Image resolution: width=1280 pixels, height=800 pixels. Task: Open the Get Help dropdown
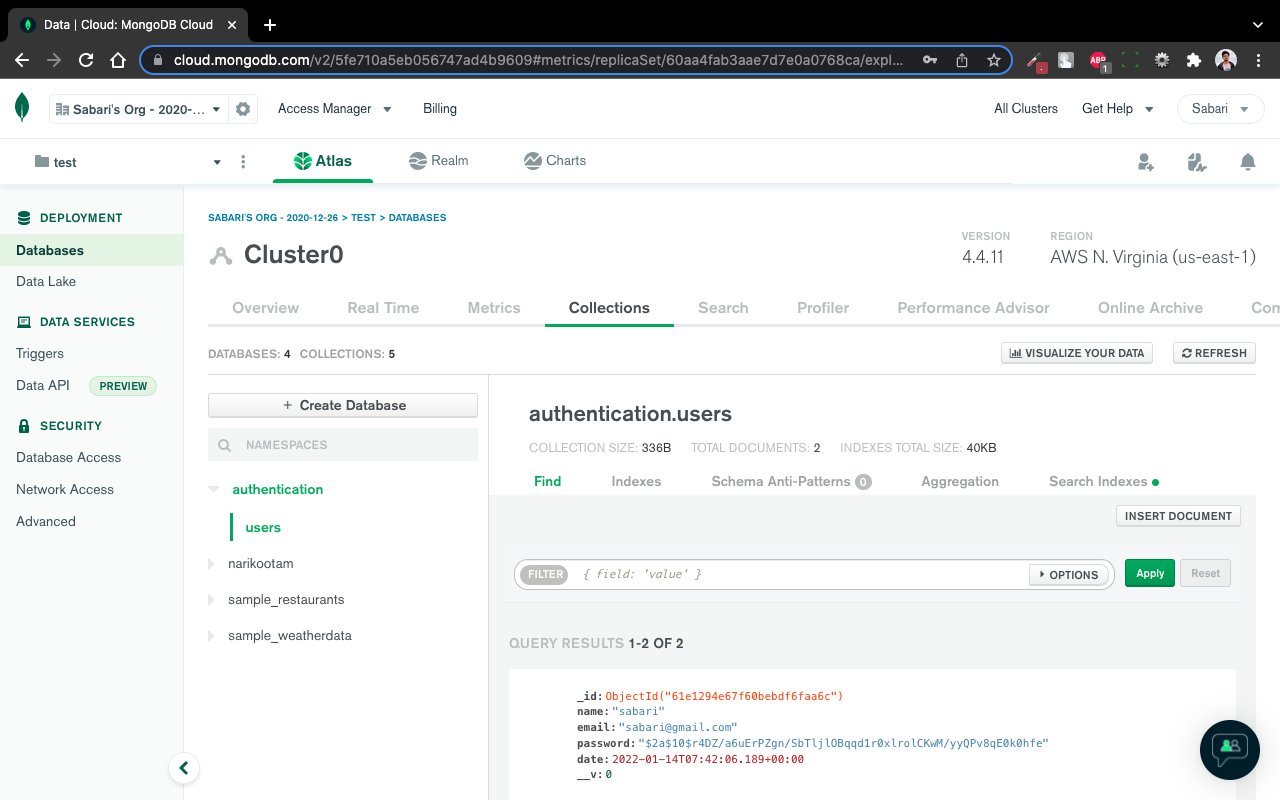click(x=1117, y=109)
